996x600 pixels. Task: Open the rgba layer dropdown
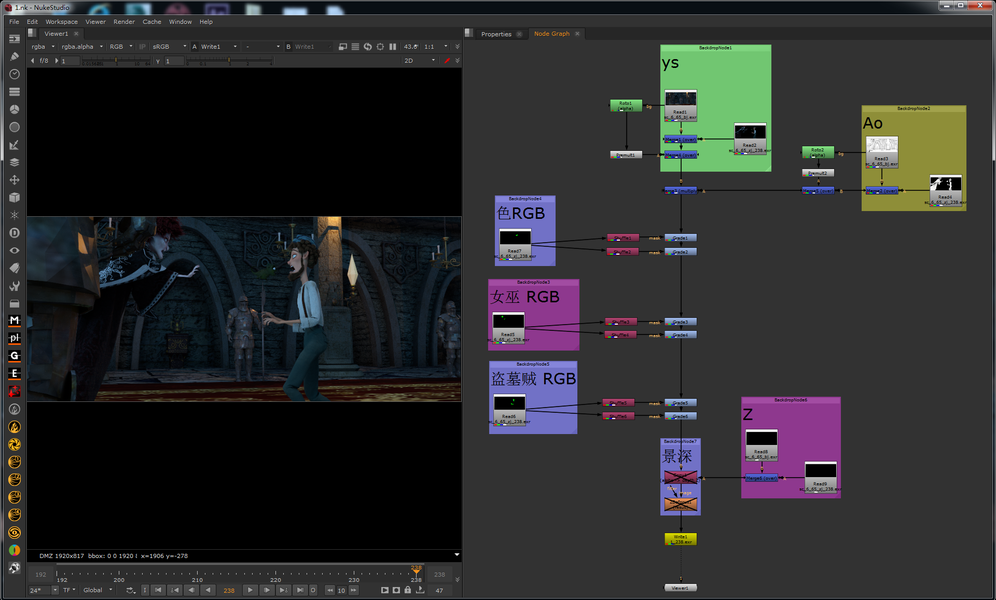(43, 46)
